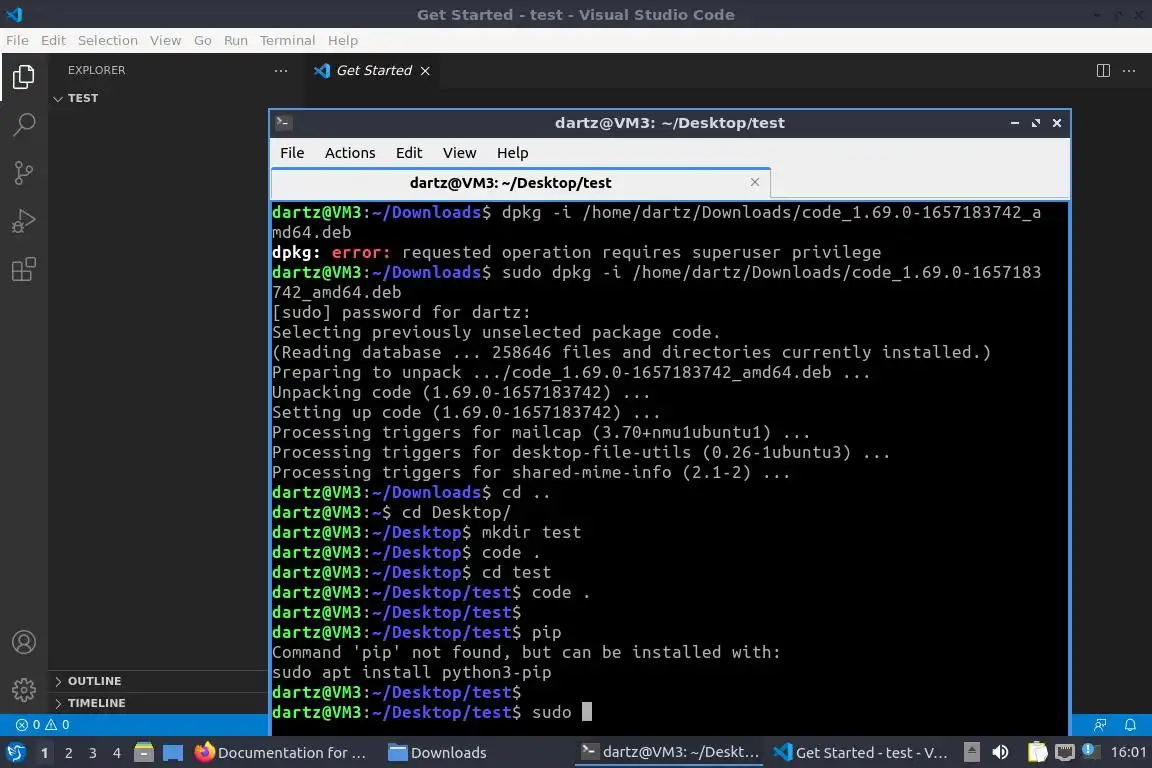The height and width of the screenshot is (768, 1152).
Task: Click the clipboard tray icon
Action: tap(1037, 753)
